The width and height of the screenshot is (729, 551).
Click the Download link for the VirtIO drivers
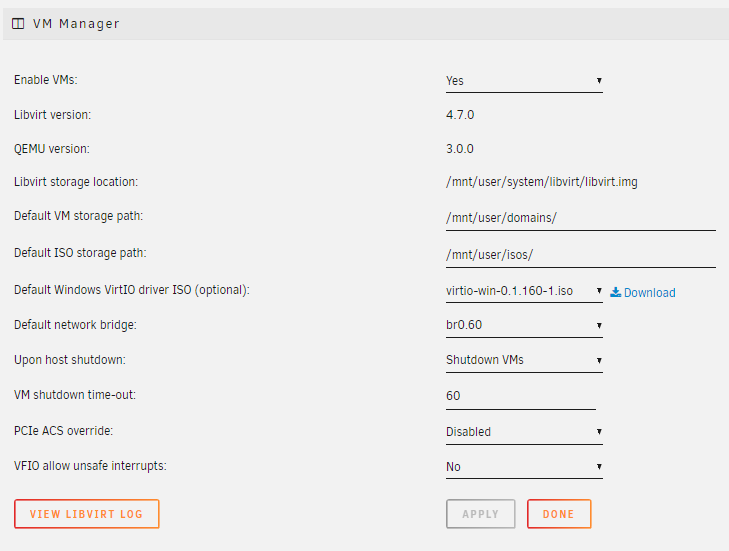pos(649,292)
